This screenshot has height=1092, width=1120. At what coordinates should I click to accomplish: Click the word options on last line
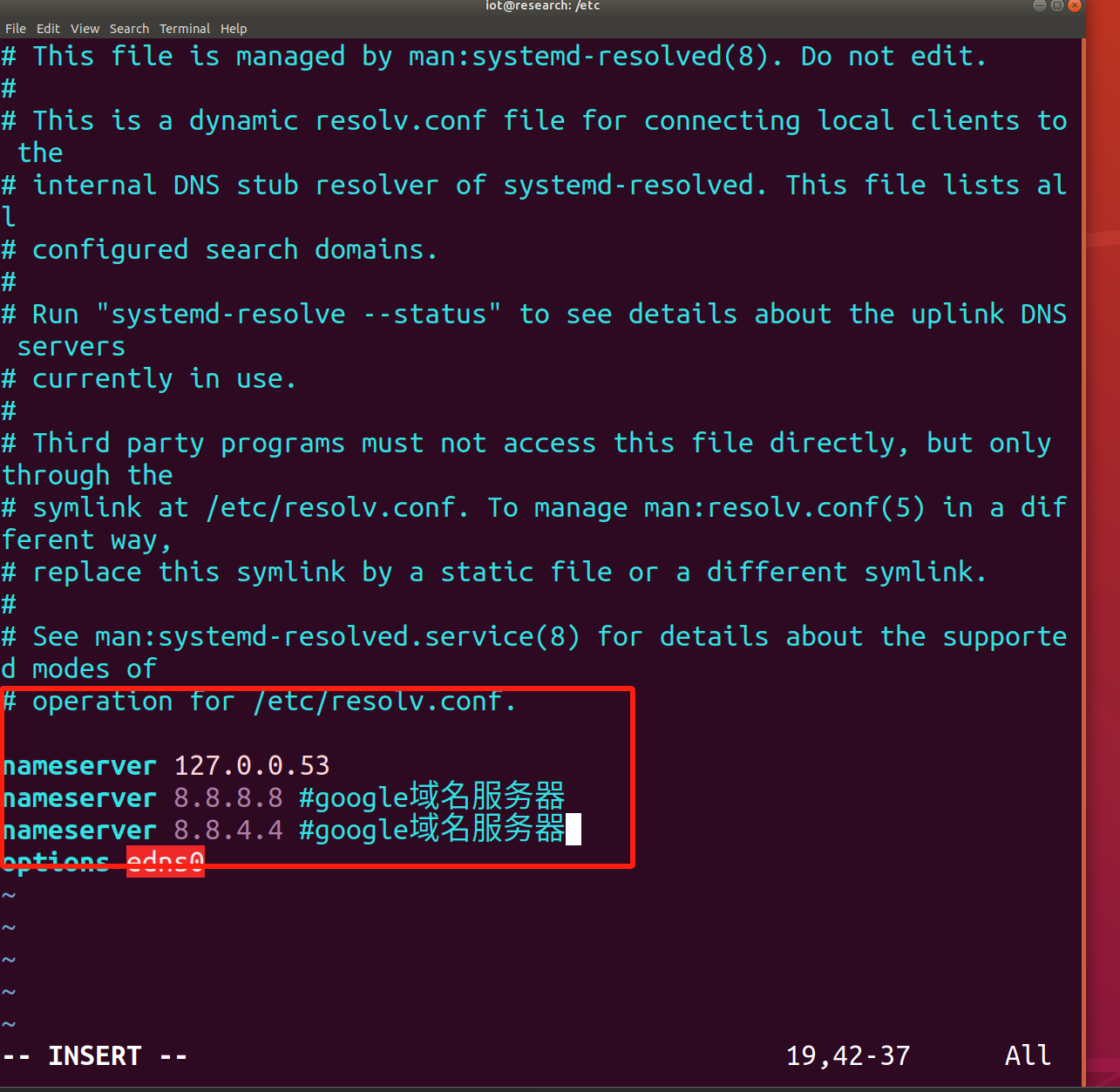[56, 862]
